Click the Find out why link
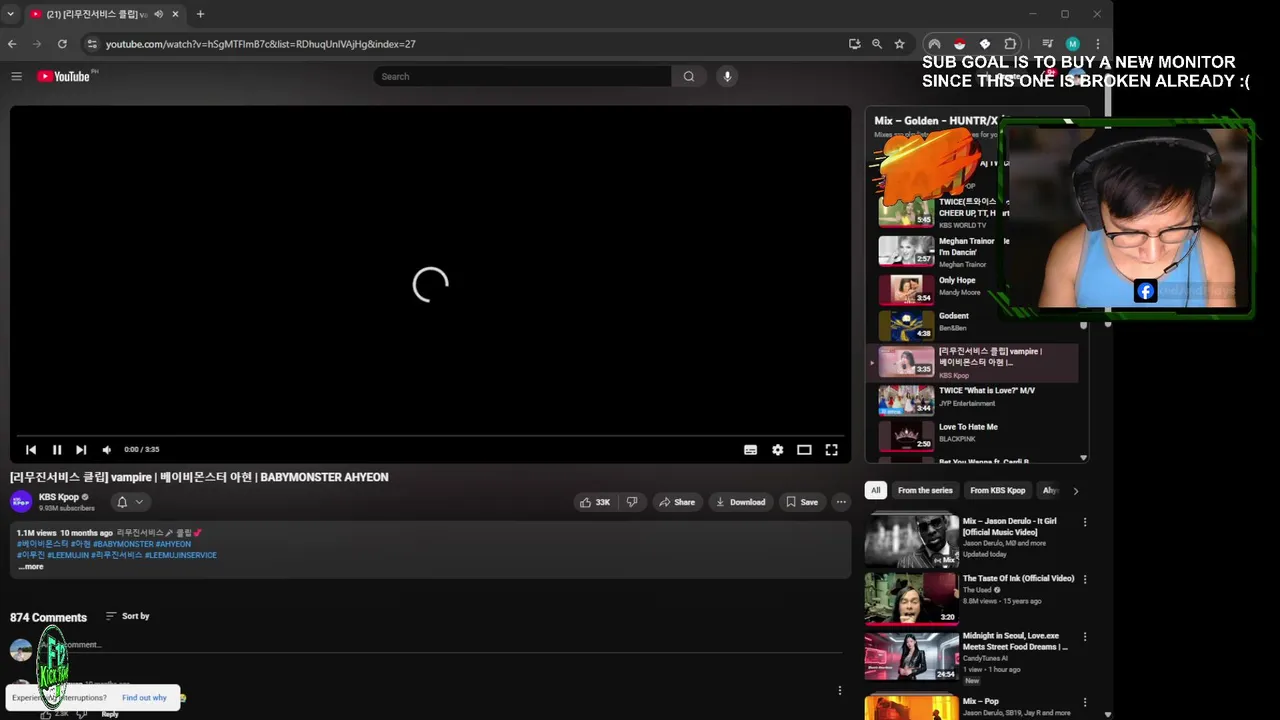Image resolution: width=1280 pixels, height=720 pixels. pos(144,698)
